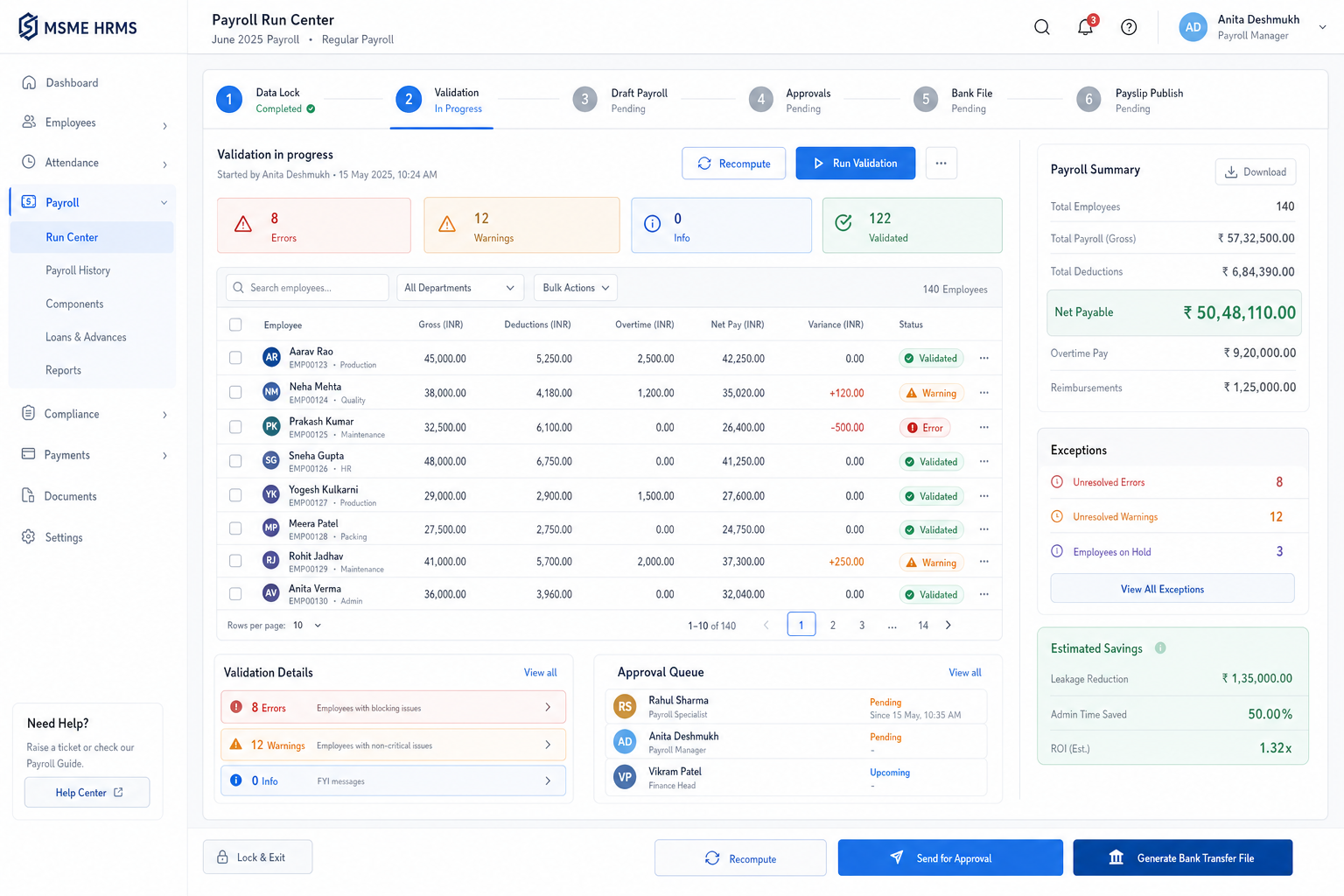Image resolution: width=1344 pixels, height=896 pixels.
Task: Open row actions menu for Anita Verma
Action: pos(984,594)
